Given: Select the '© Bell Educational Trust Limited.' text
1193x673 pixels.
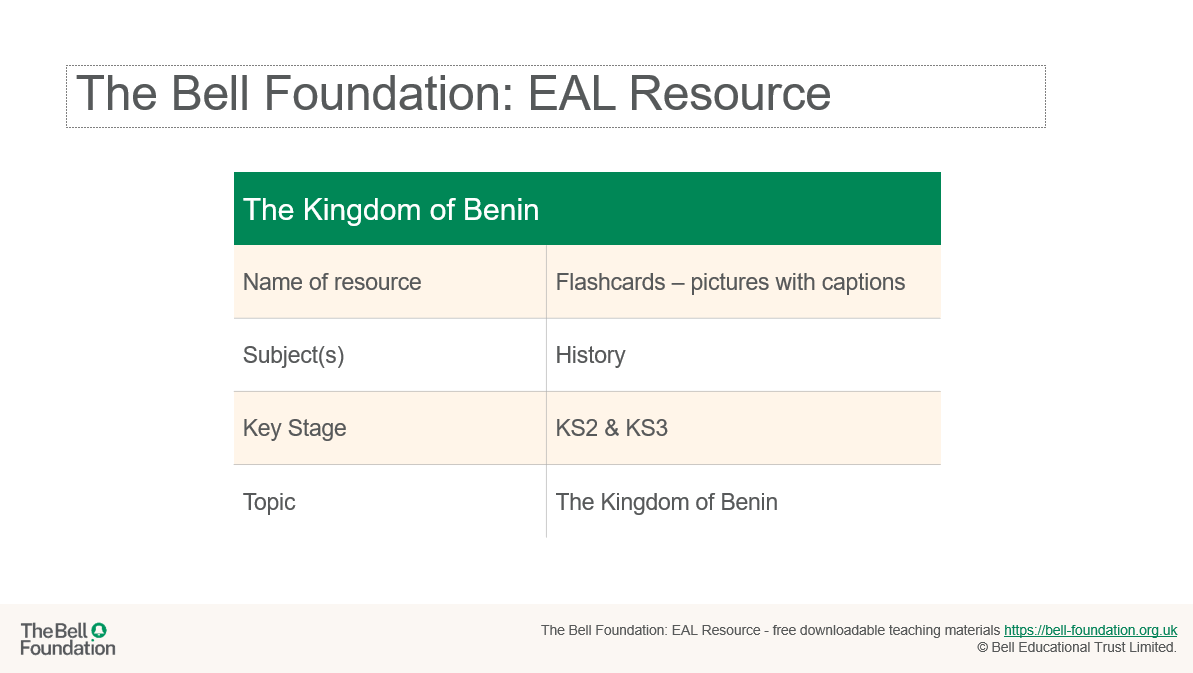Looking at the screenshot, I should pyautogui.click(x=1077, y=648).
